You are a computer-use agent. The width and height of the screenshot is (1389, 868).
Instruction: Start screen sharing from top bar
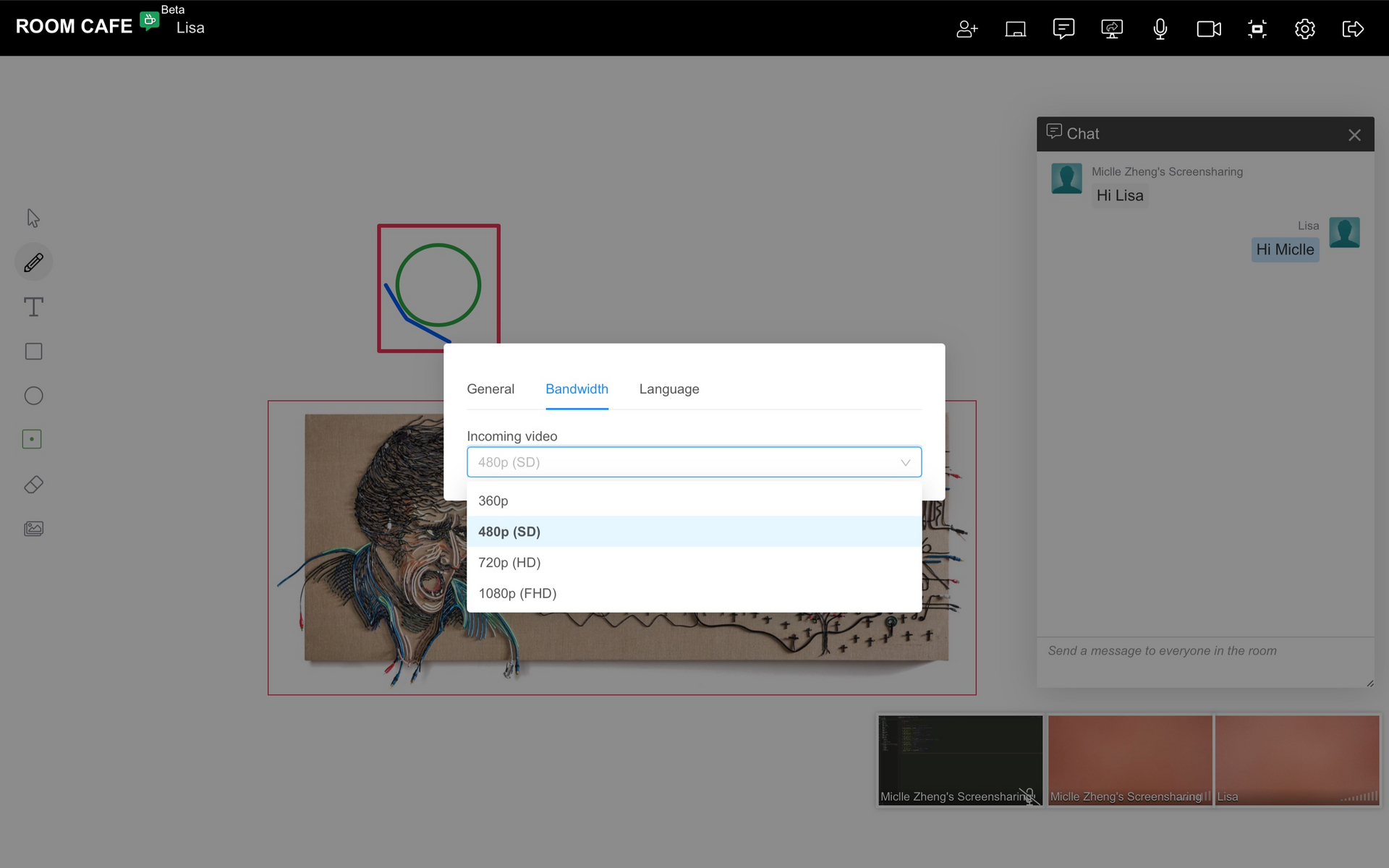1112,29
